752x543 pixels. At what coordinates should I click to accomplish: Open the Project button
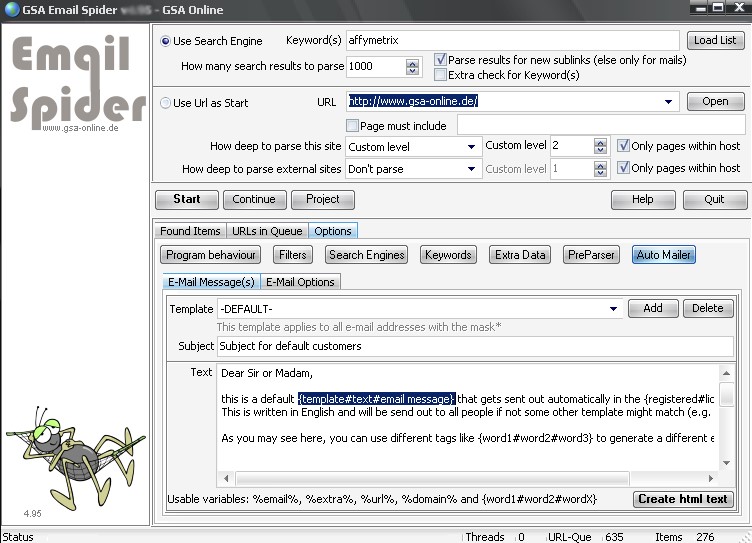pyautogui.click(x=323, y=200)
